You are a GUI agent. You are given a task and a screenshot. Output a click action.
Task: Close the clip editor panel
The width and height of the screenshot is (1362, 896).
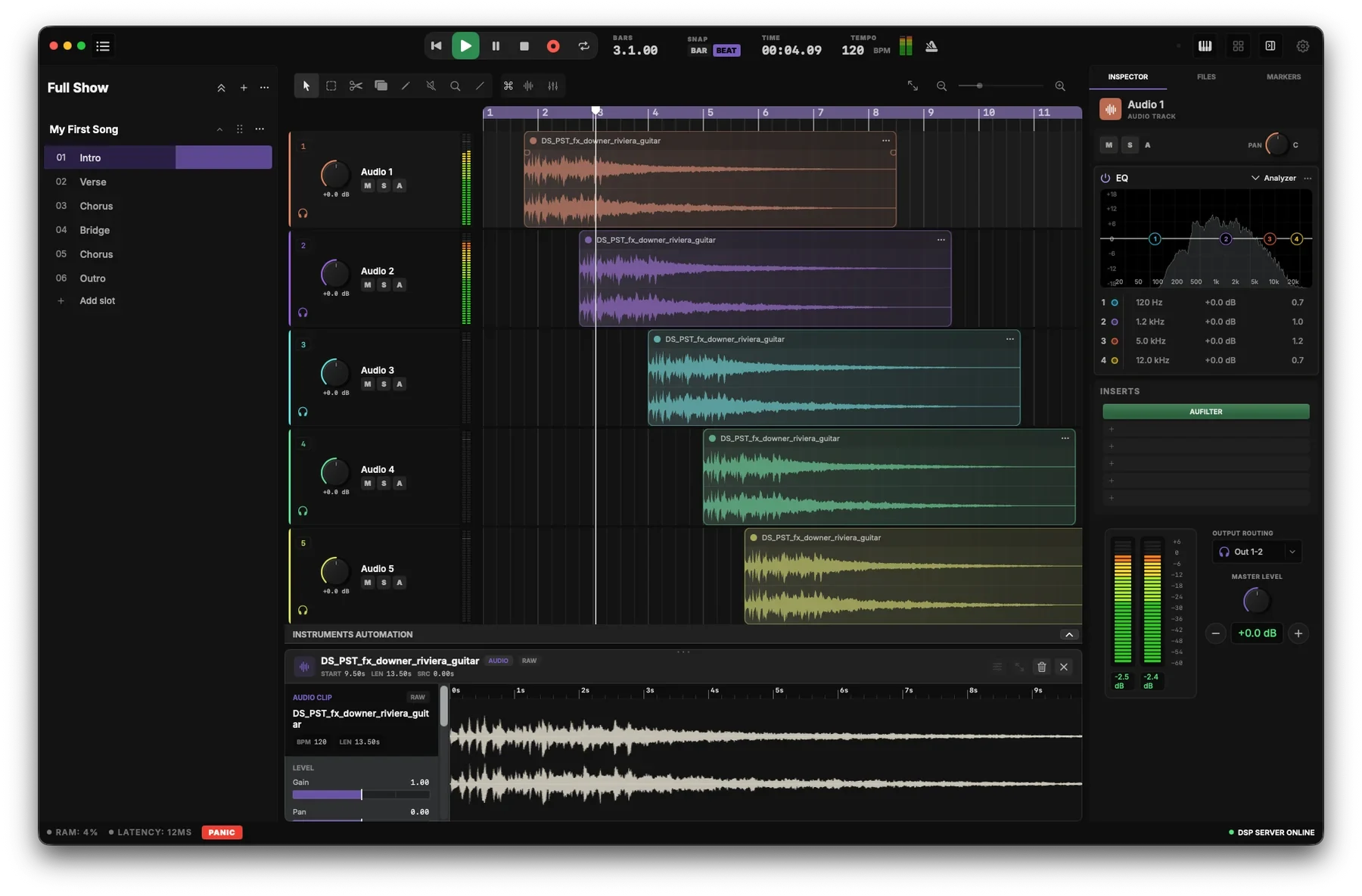coord(1064,667)
